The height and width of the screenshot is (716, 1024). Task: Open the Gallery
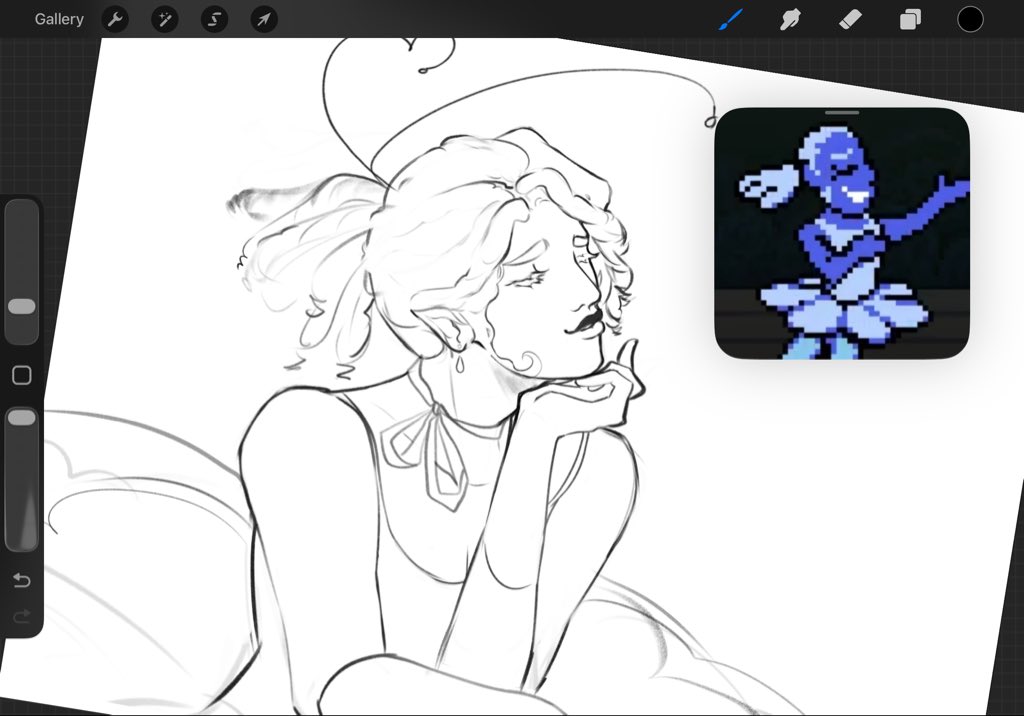59,20
